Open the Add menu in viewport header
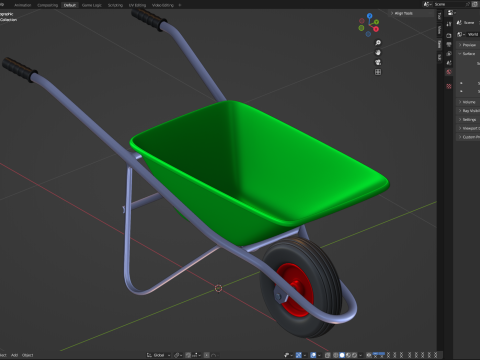Screen dimensions: 480x360 coord(14,355)
